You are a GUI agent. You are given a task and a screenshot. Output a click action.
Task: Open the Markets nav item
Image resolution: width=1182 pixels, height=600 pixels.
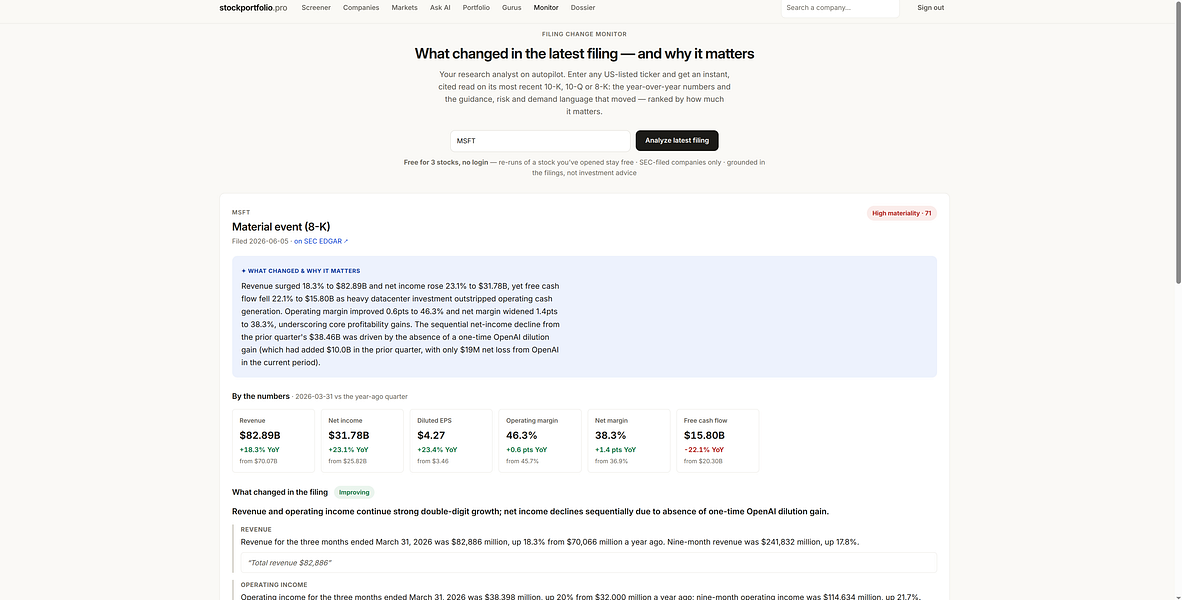[405, 8]
